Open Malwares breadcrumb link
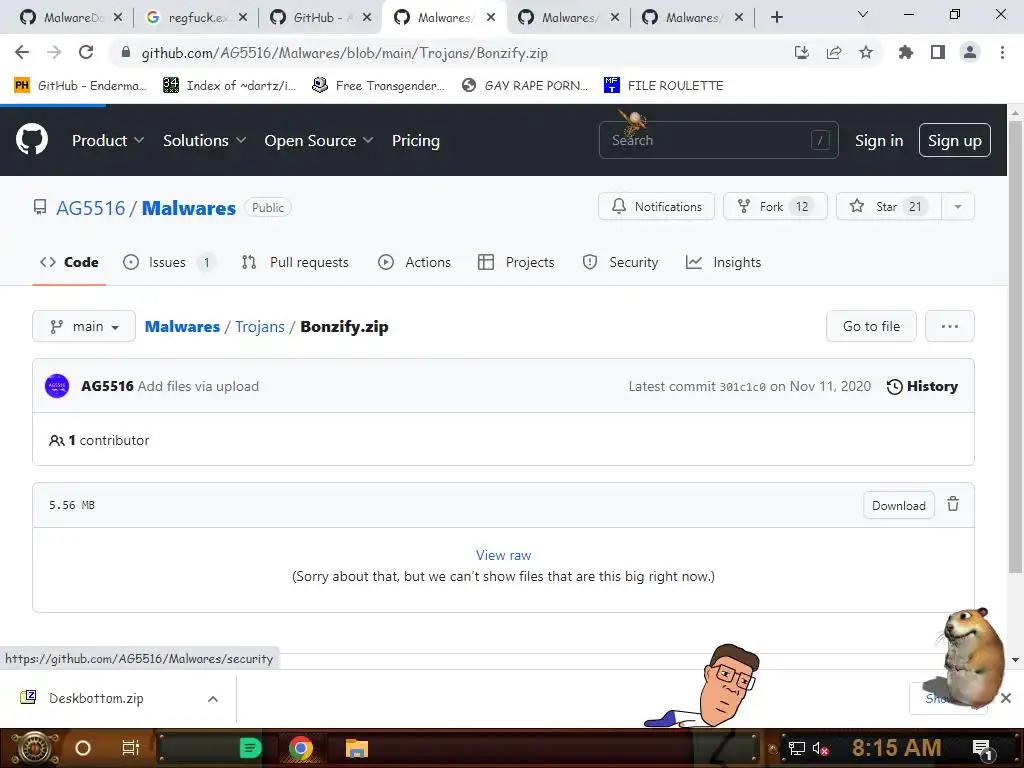The height and width of the screenshot is (768, 1024). click(x=182, y=327)
